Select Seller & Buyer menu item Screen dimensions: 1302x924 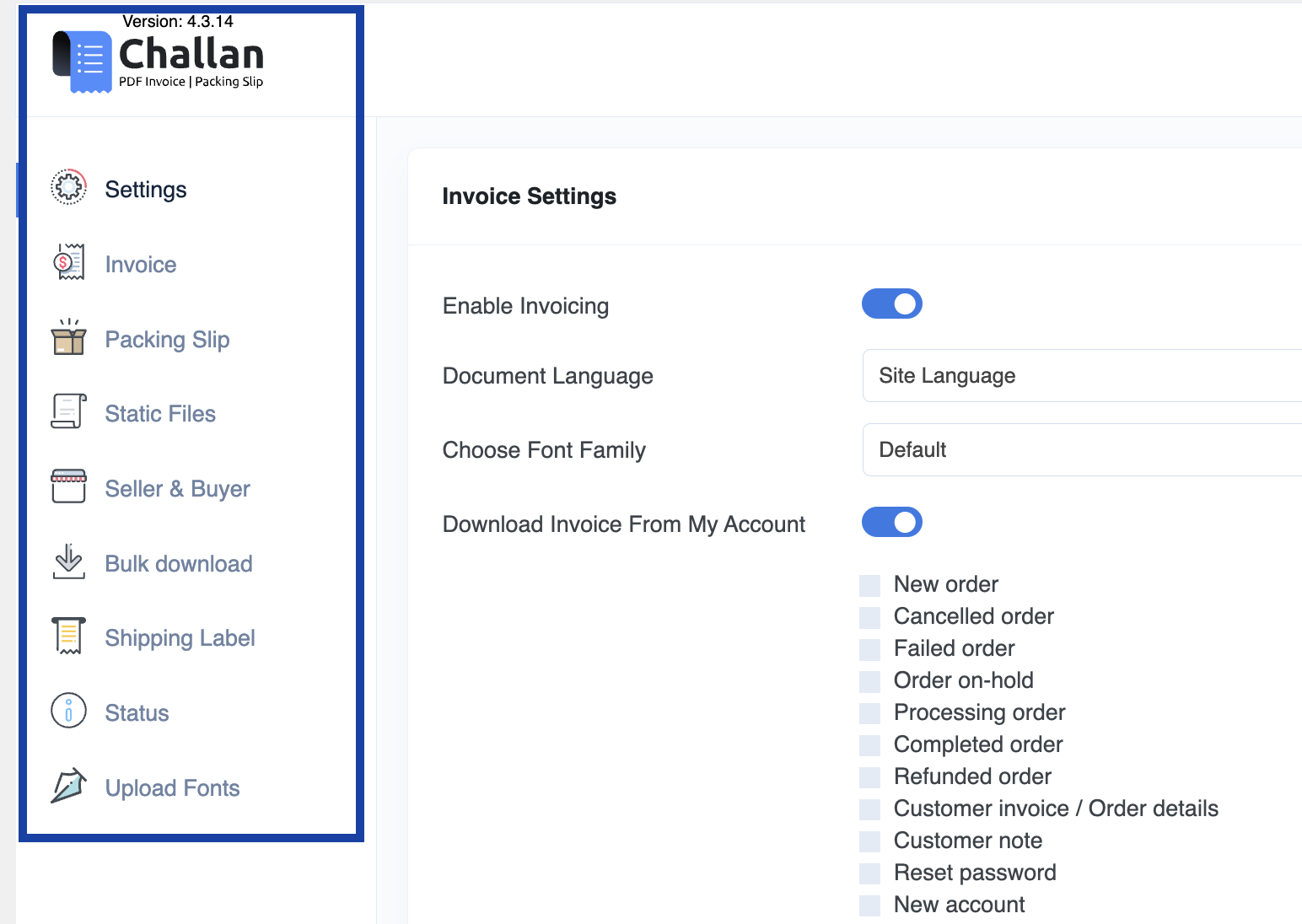pos(177,489)
